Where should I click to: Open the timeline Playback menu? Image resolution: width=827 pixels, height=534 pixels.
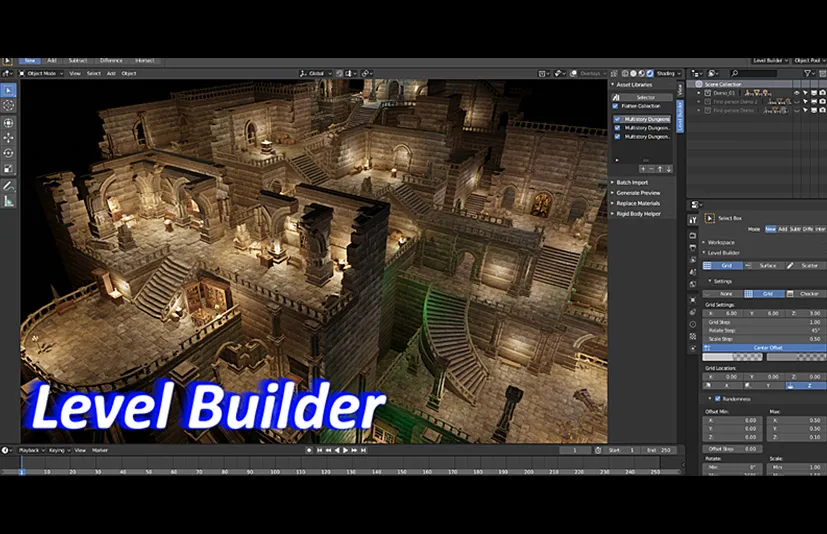coord(31,450)
